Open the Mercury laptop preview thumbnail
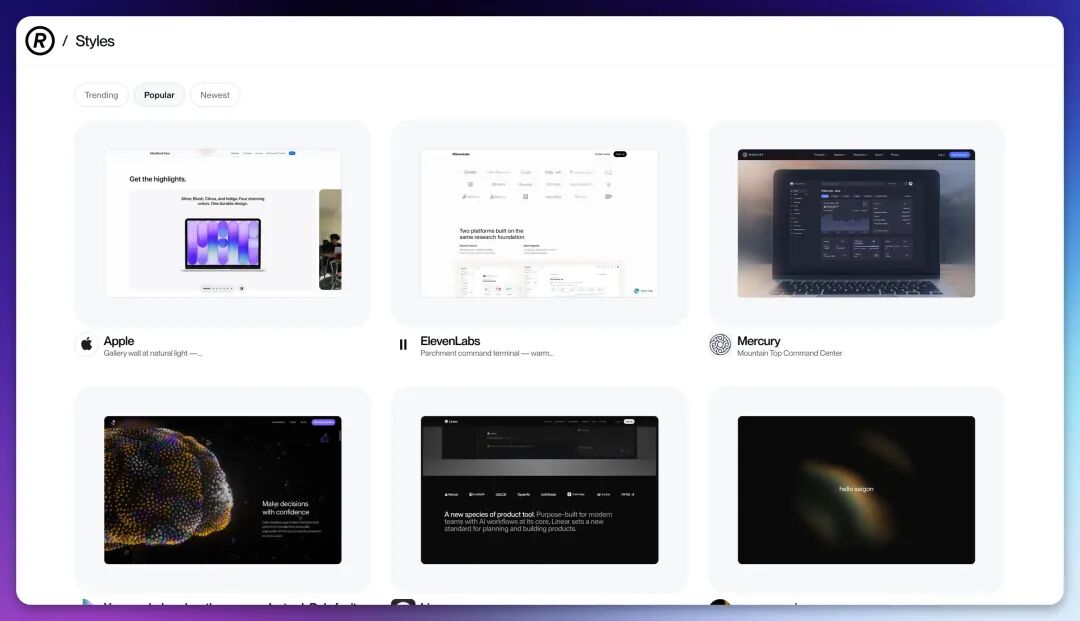The width and height of the screenshot is (1080, 621). coord(856,223)
